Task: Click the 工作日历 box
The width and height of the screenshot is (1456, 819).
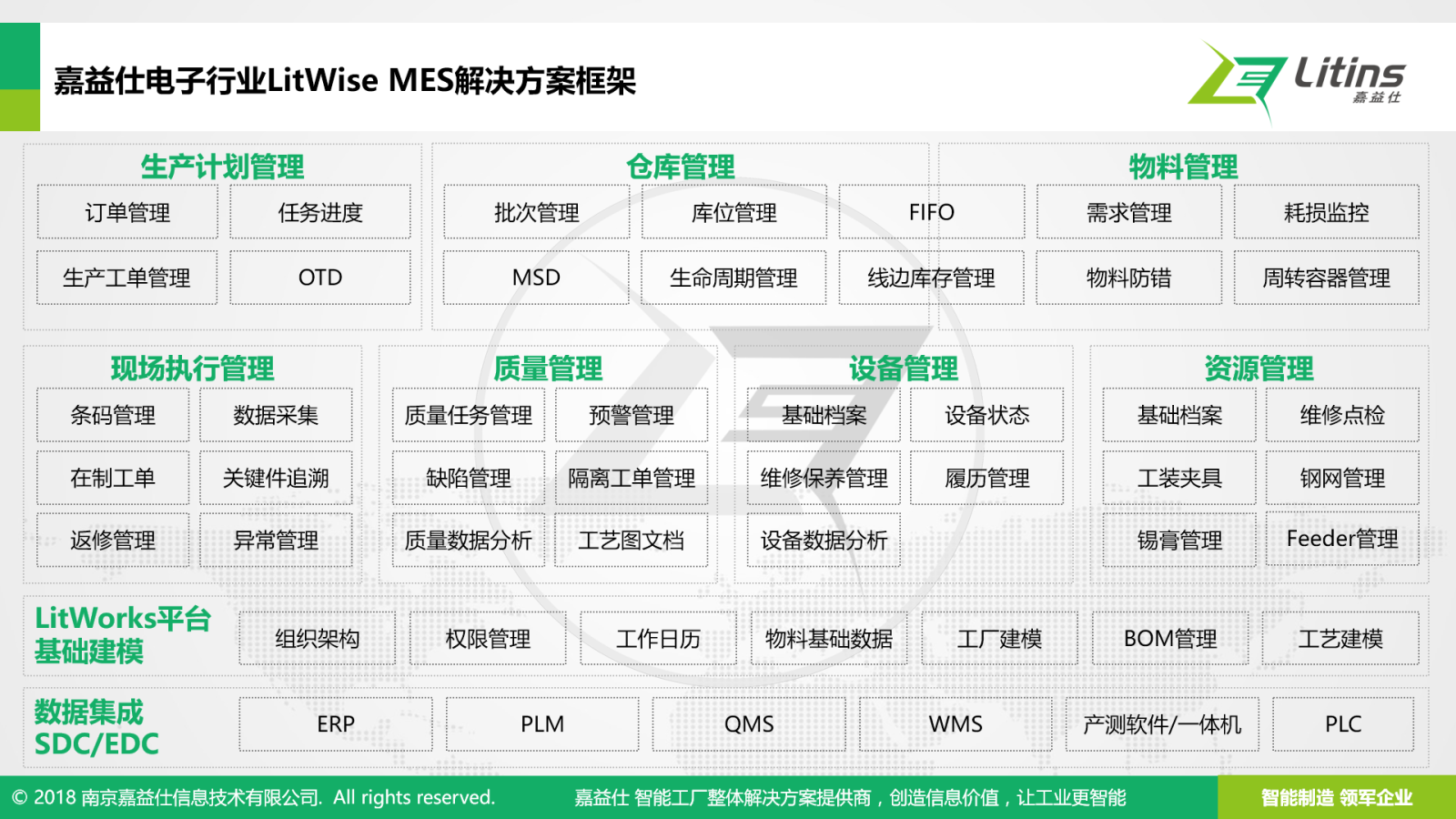Action: point(659,639)
